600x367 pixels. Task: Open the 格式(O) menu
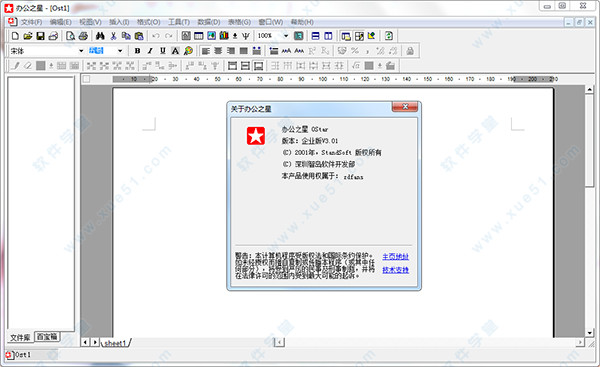(148, 22)
